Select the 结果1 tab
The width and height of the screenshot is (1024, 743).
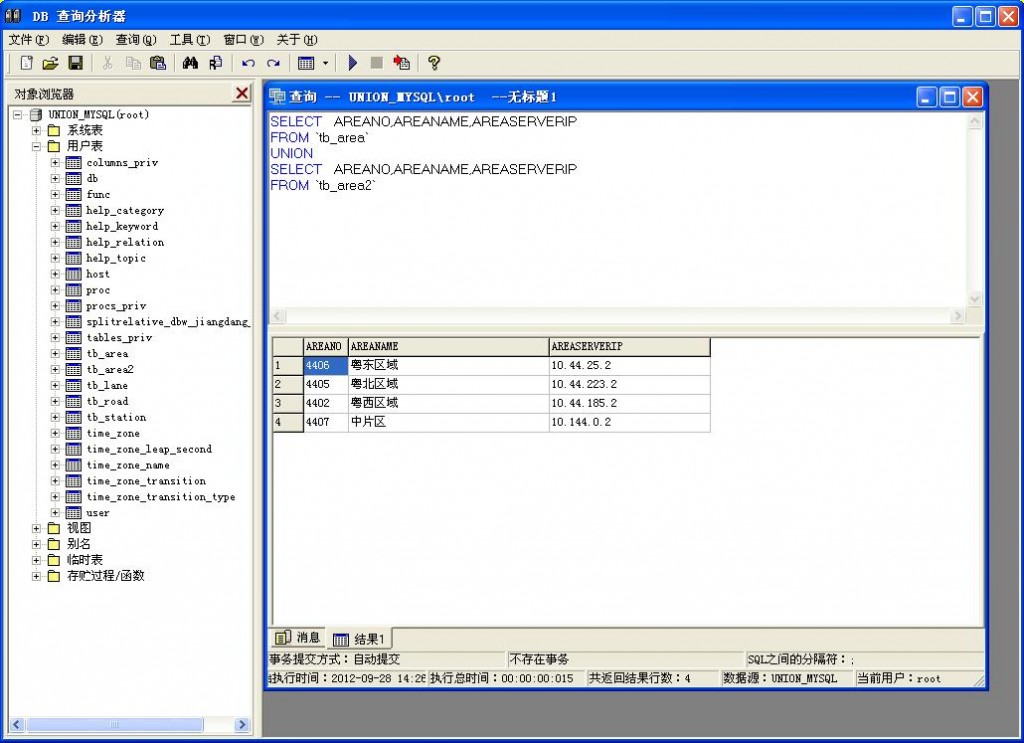(361, 638)
